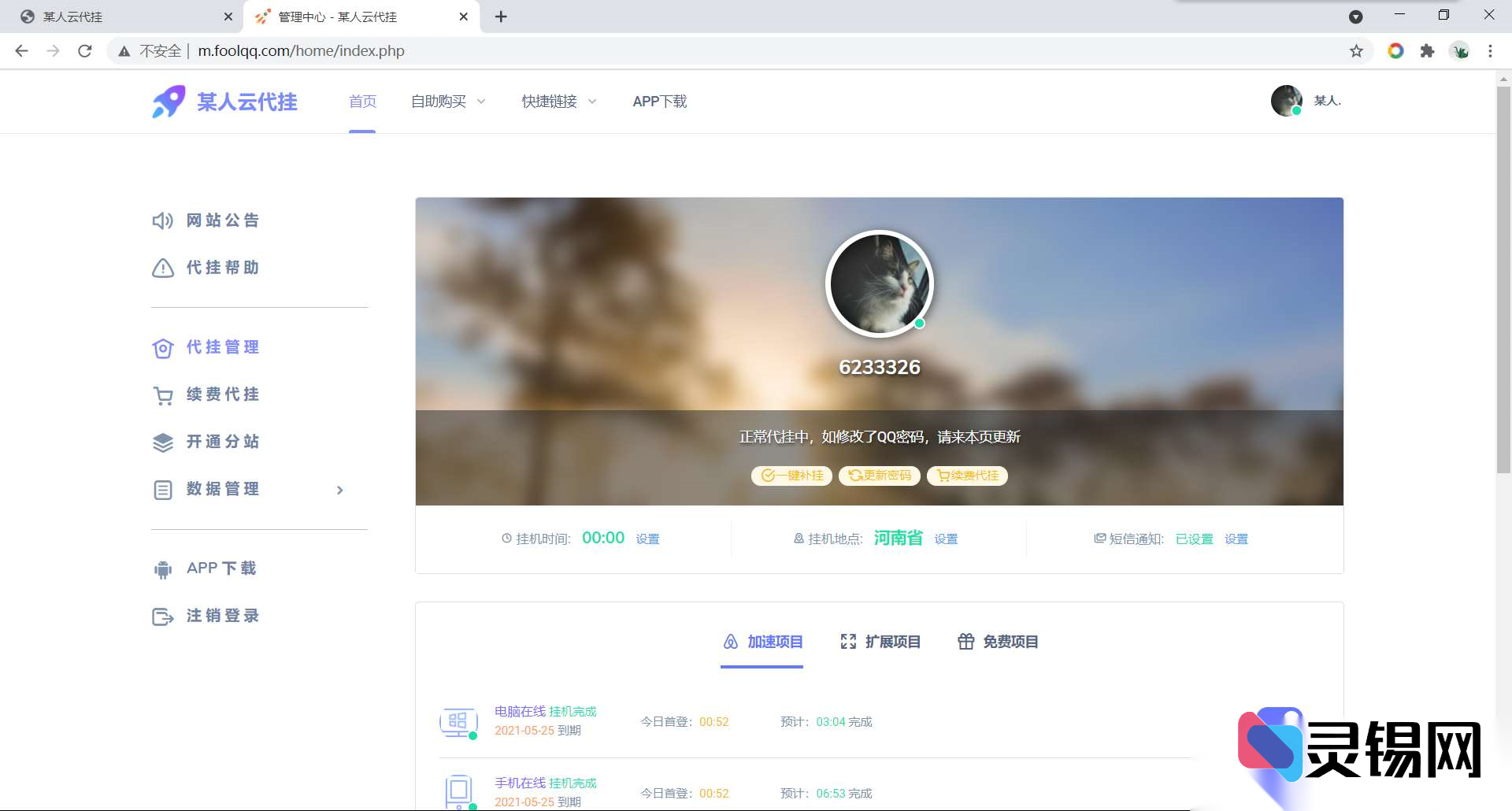Click the bookmark star in the address bar
1512x811 pixels.
click(x=1356, y=50)
